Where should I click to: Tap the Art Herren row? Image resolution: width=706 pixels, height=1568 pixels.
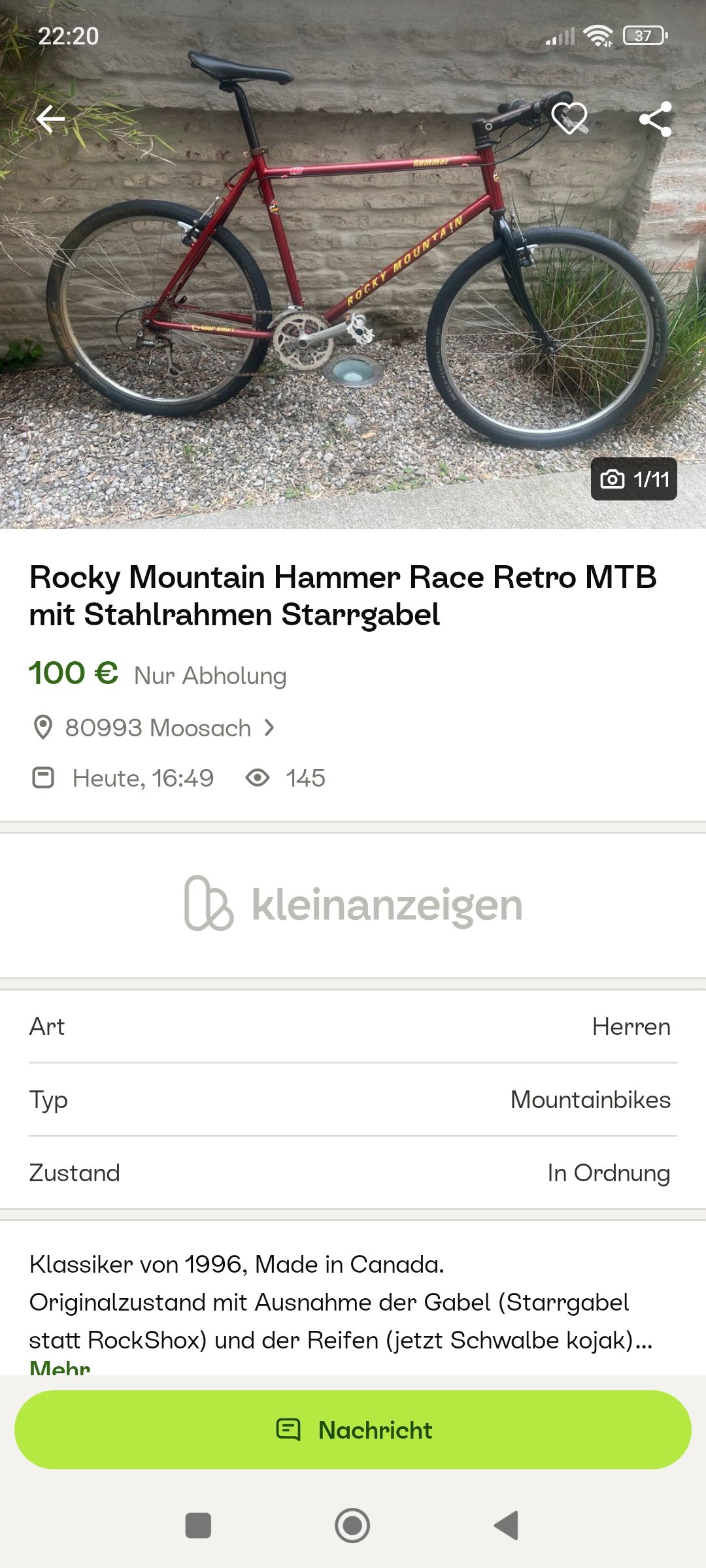point(353,1027)
